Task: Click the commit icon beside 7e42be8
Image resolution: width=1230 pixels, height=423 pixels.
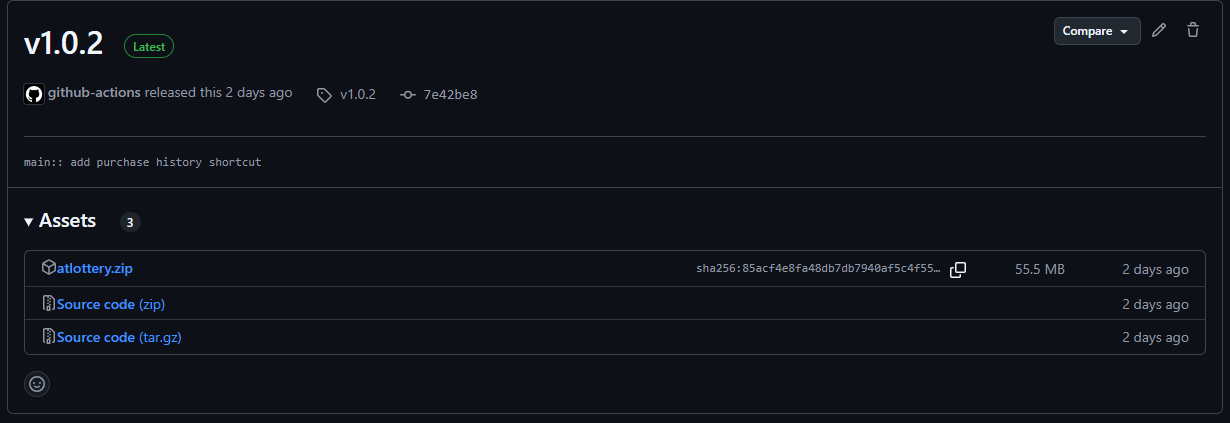Action: pos(407,95)
